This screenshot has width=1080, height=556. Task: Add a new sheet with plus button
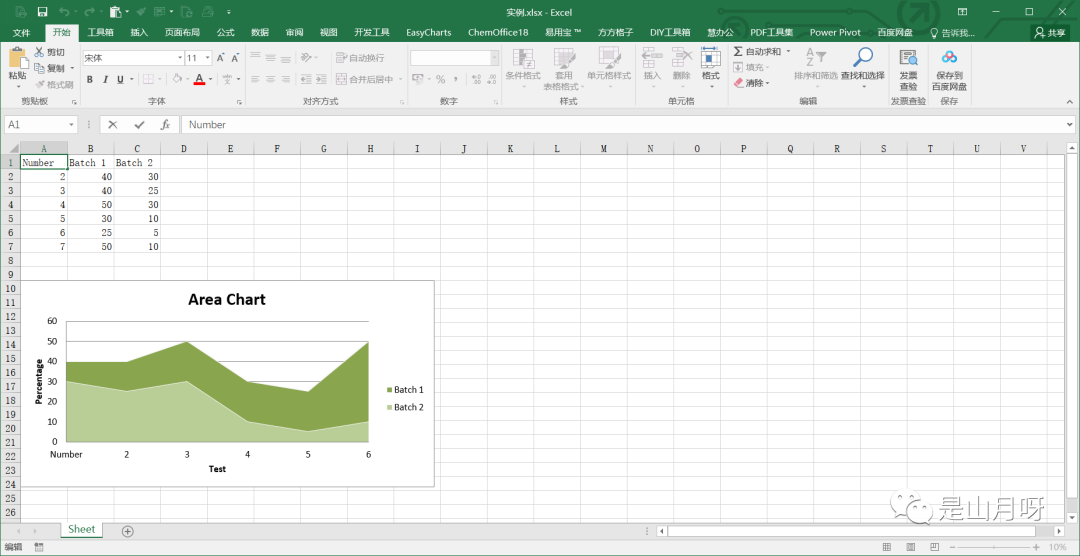click(127, 531)
